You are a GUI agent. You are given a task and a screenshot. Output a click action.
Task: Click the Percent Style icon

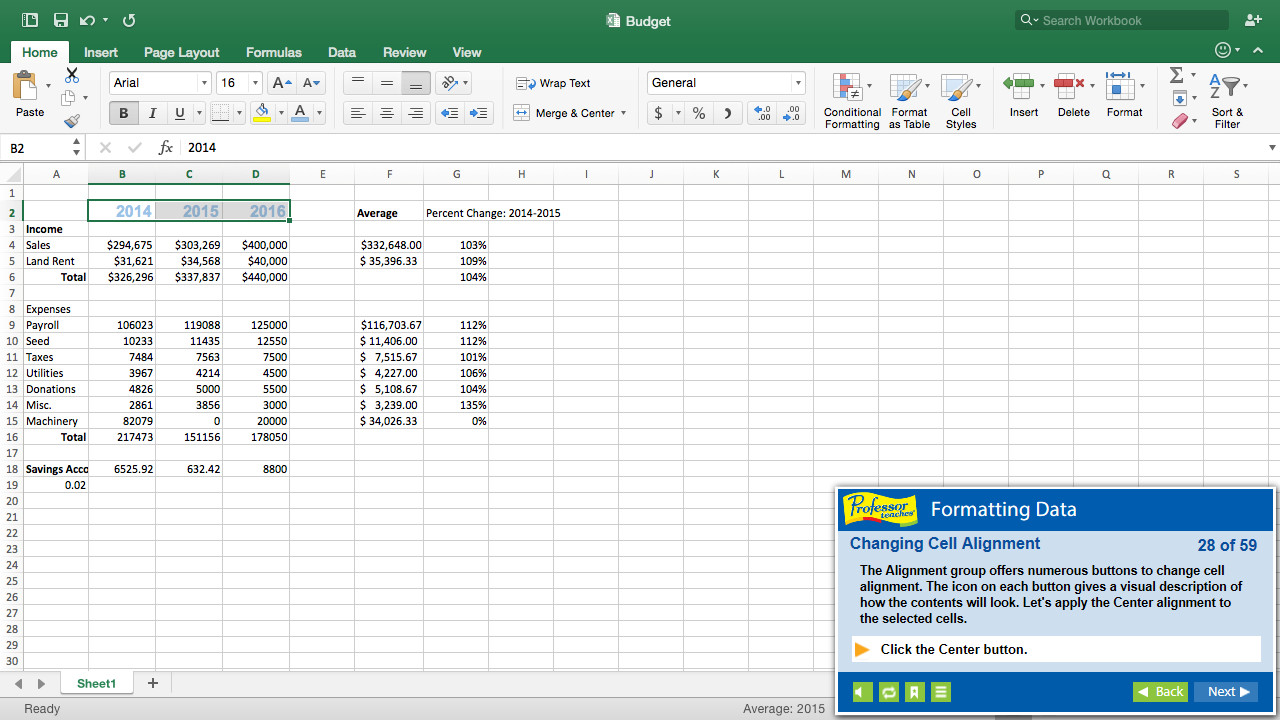pyautogui.click(x=699, y=113)
